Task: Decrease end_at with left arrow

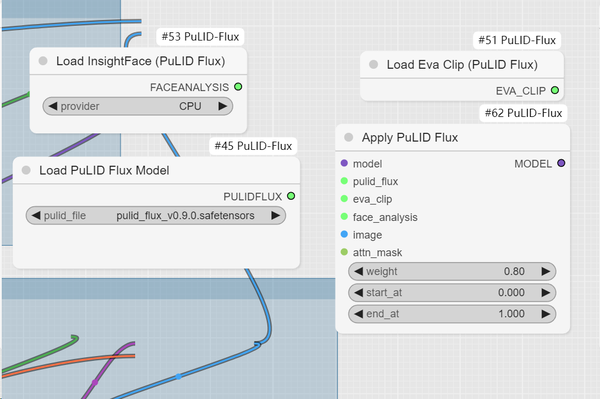Action: [x=359, y=314]
